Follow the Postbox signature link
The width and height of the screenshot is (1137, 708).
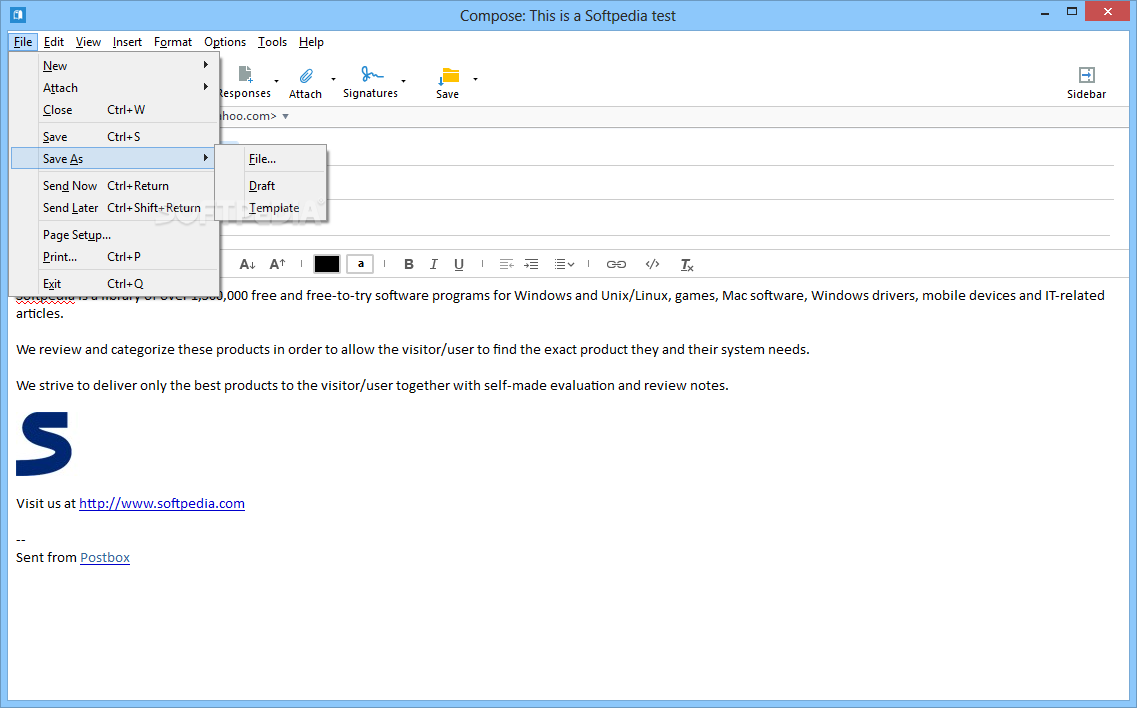(x=105, y=558)
